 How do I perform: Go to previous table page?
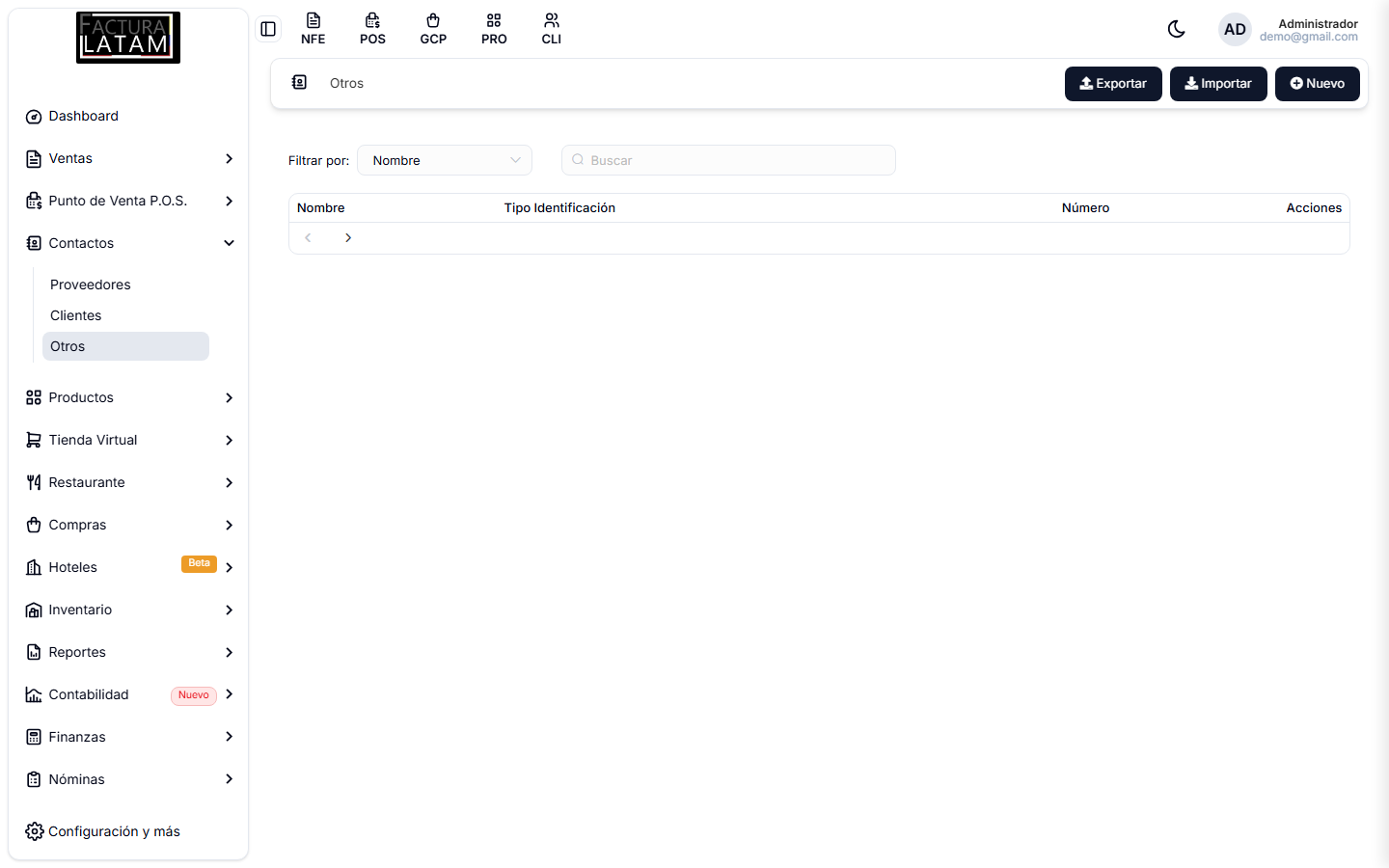[x=308, y=238]
